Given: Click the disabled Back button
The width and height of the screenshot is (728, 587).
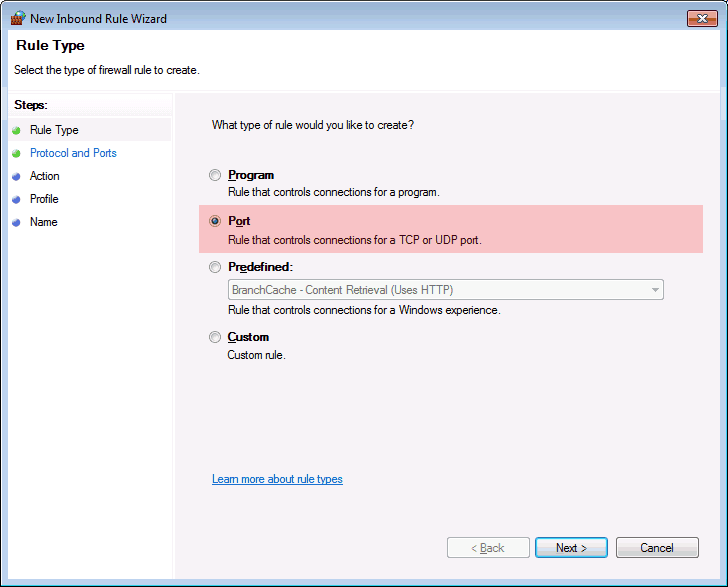Looking at the screenshot, I should (488, 548).
